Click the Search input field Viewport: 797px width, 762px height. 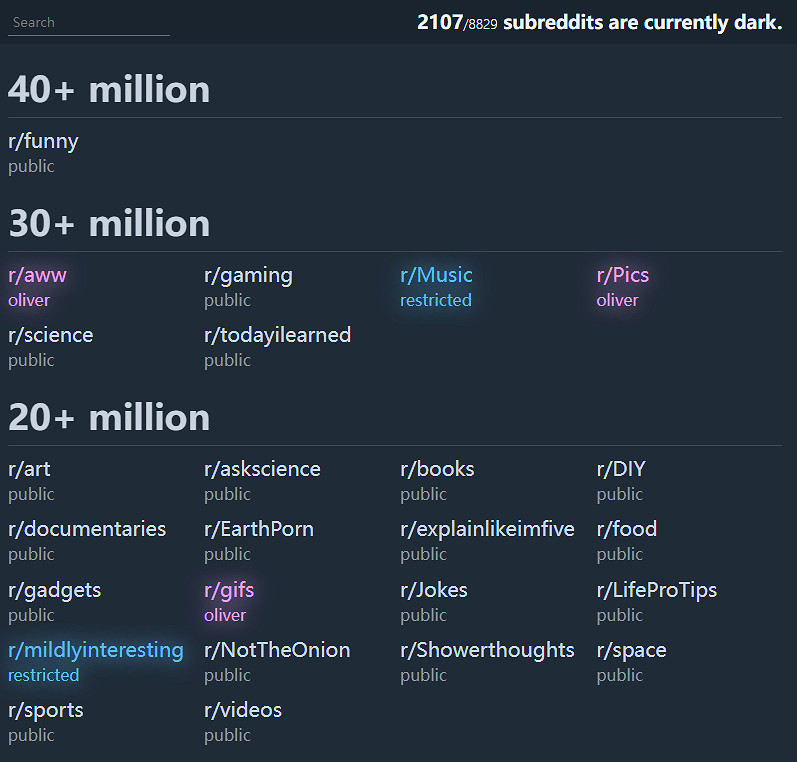pyautogui.click(x=88, y=22)
